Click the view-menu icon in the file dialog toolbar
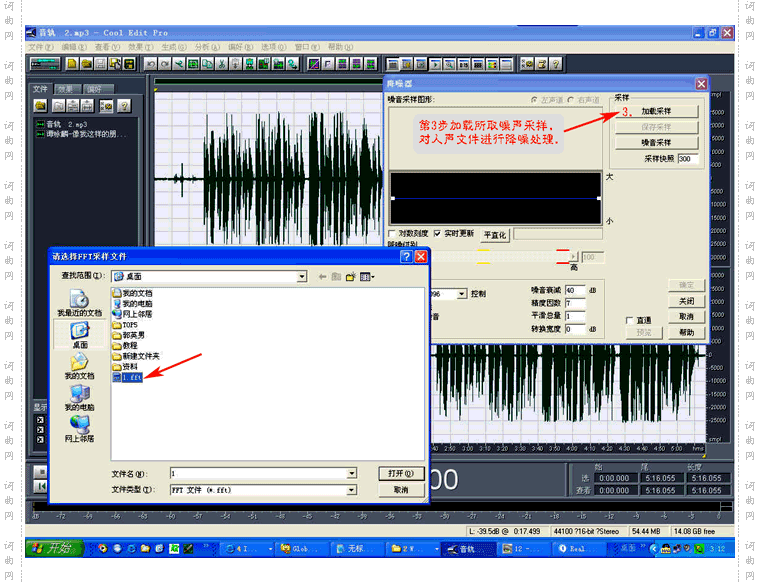The width and height of the screenshot is (760, 583). point(366,277)
